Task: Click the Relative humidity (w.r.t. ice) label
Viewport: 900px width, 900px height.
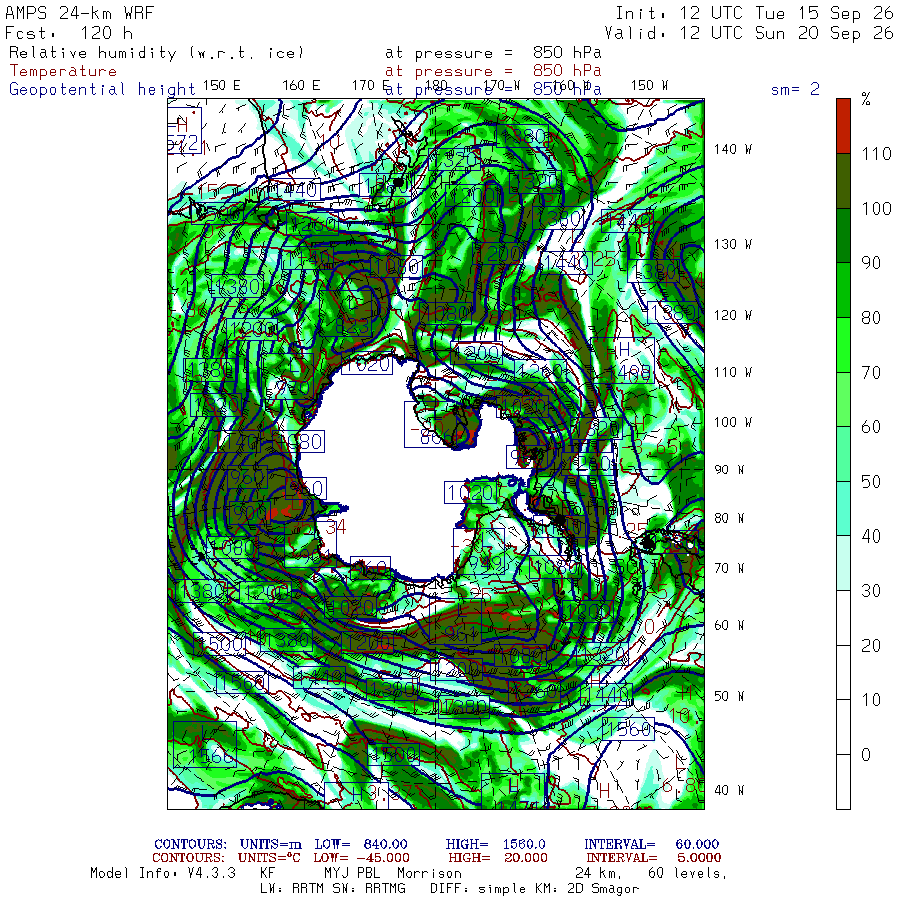Action: [156, 53]
